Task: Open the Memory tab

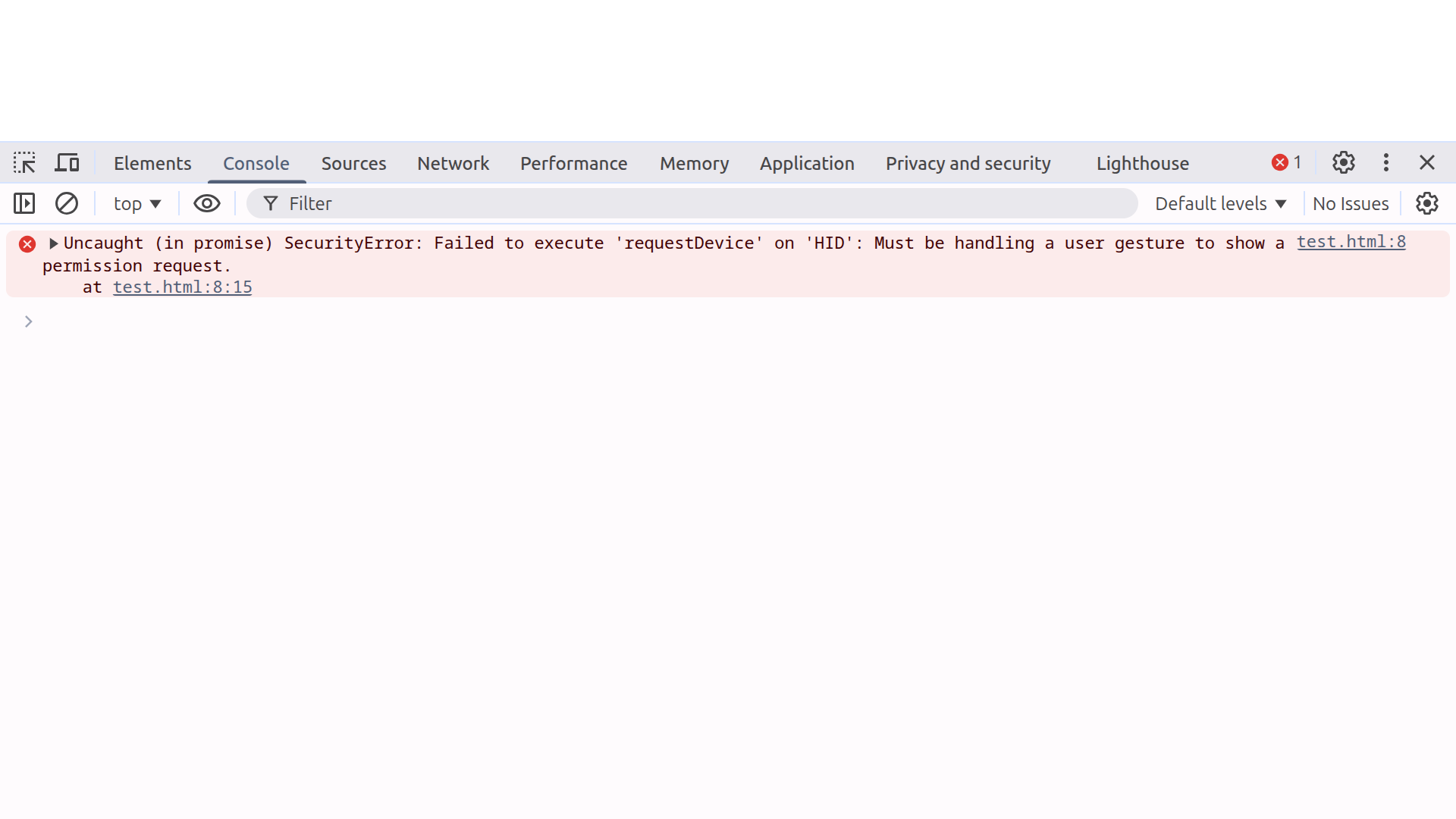Action: 694,163
